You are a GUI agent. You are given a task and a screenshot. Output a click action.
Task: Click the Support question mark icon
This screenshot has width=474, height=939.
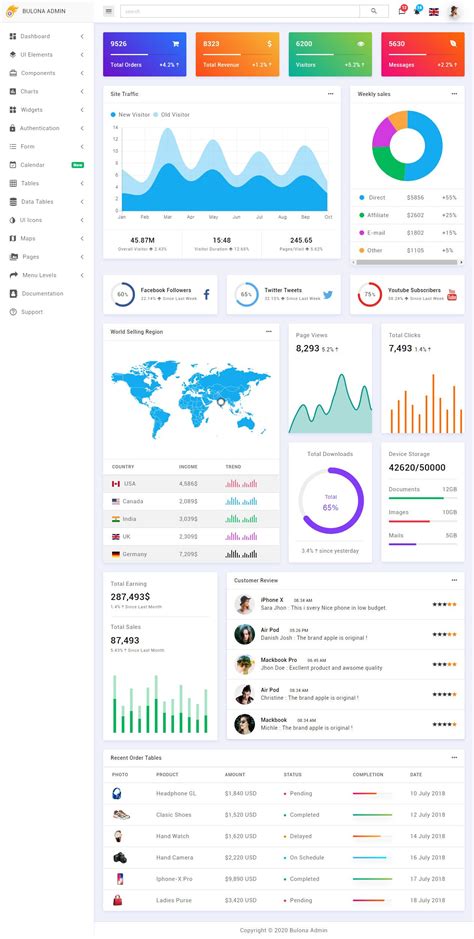(13, 312)
